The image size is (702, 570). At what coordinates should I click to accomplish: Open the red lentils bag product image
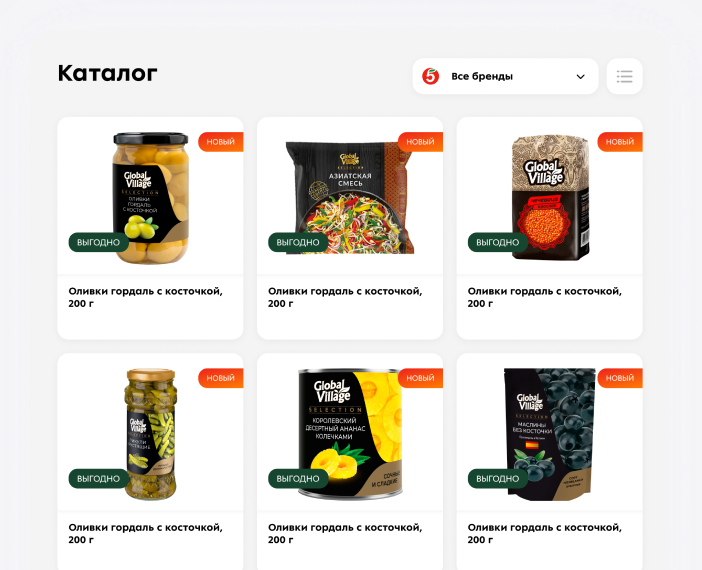point(551,198)
